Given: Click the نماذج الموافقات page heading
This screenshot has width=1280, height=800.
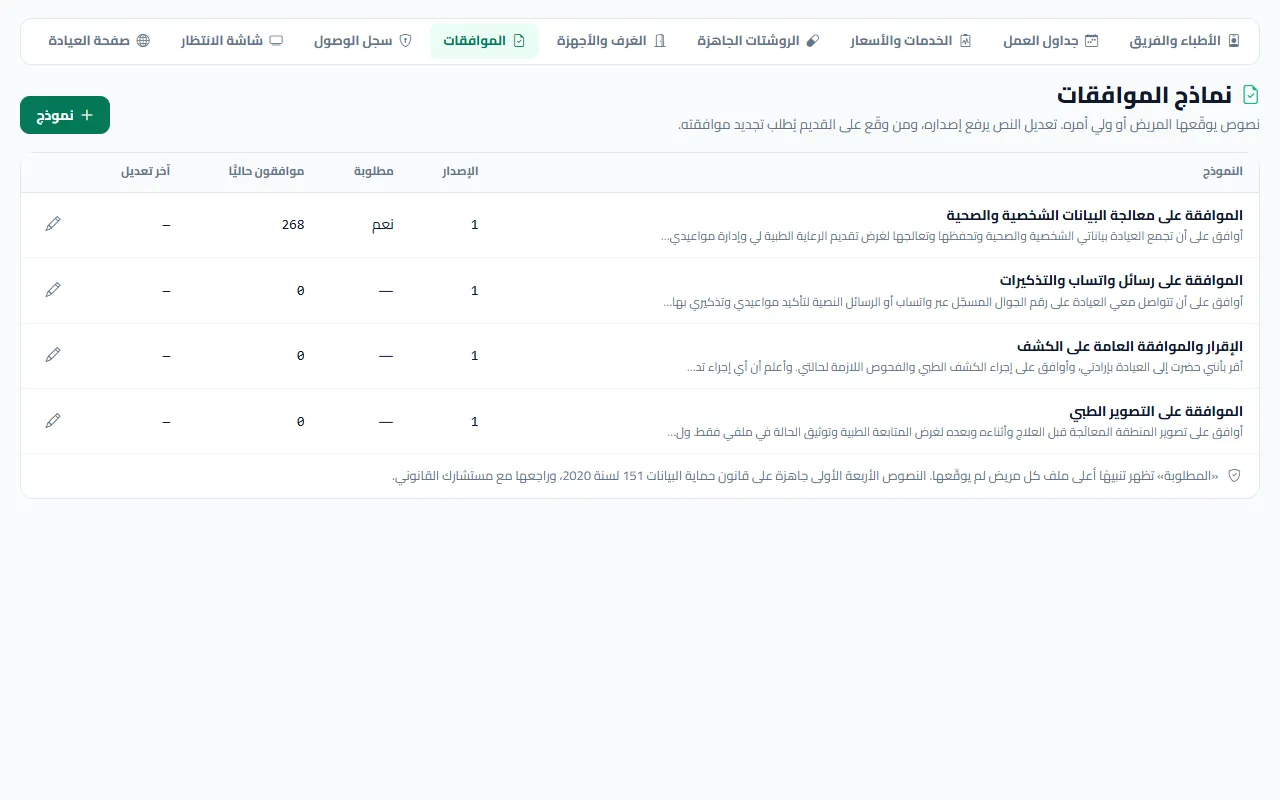Looking at the screenshot, I should tap(1144, 95).
